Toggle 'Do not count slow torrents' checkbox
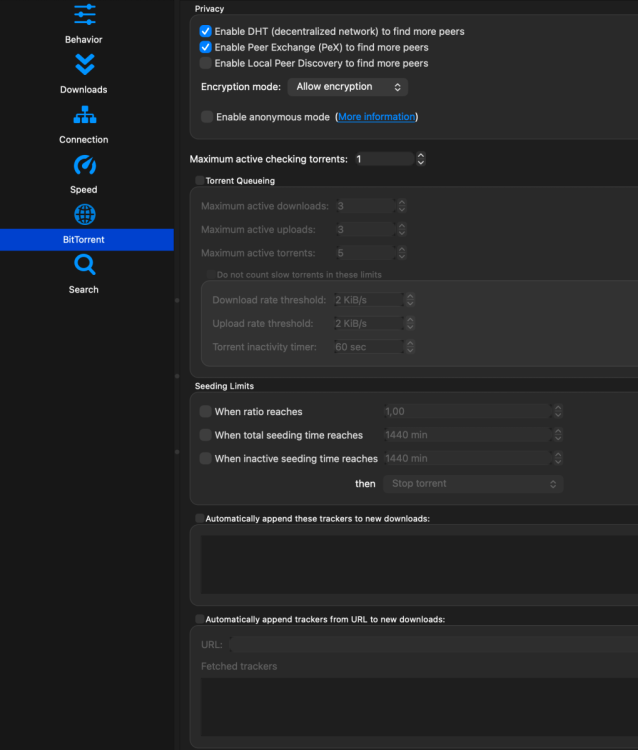The height and width of the screenshot is (750, 638). (211, 275)
